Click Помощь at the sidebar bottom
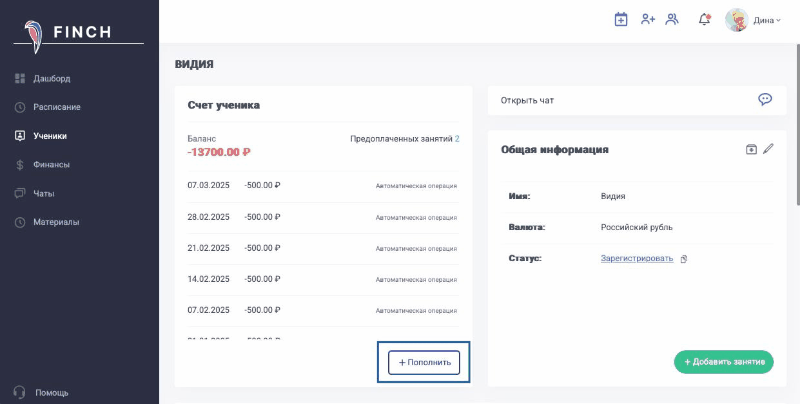 tap(51, 392)
